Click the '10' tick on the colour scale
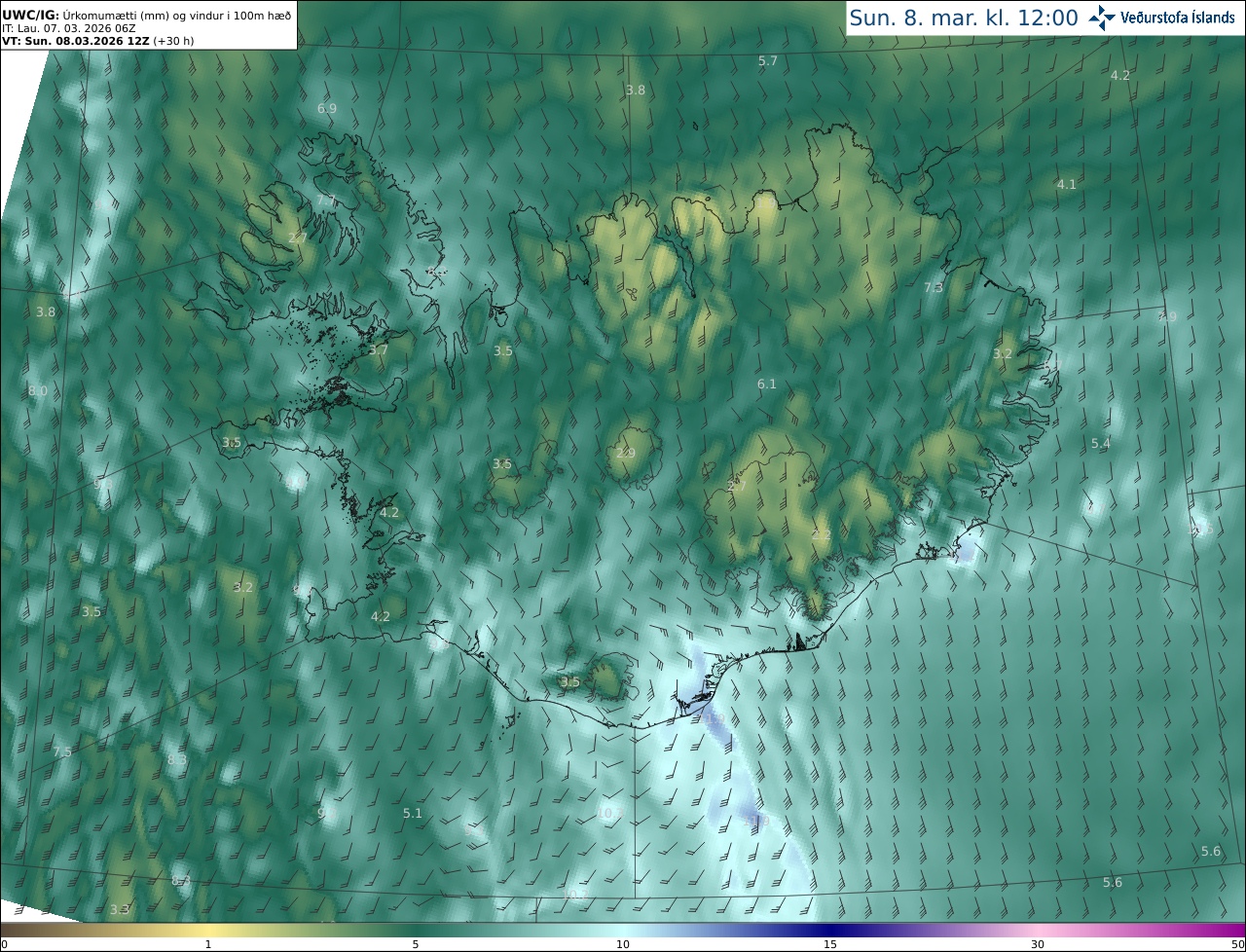The width and height of the screenshot is (1246, 952). [x=623, y=944]
